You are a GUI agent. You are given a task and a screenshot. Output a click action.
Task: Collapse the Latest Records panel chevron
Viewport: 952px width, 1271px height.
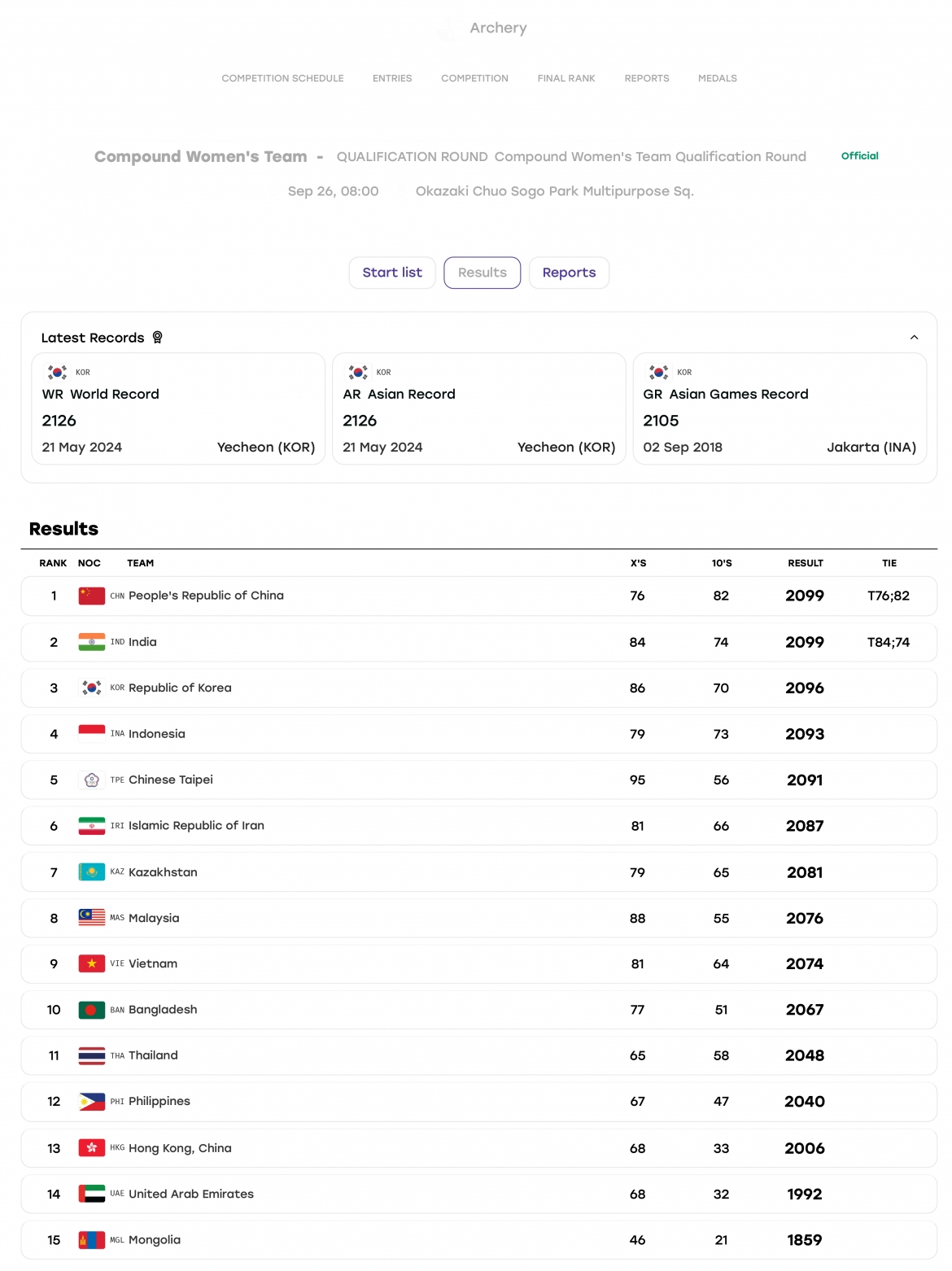pyautogui.click(x=914, y=338)
